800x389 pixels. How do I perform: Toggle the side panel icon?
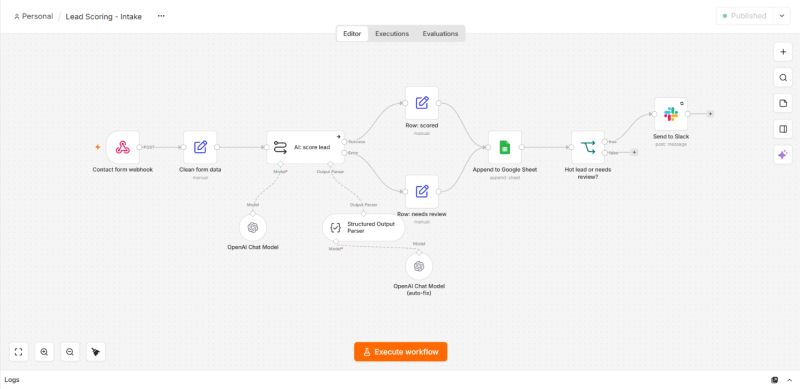point(783,130)
